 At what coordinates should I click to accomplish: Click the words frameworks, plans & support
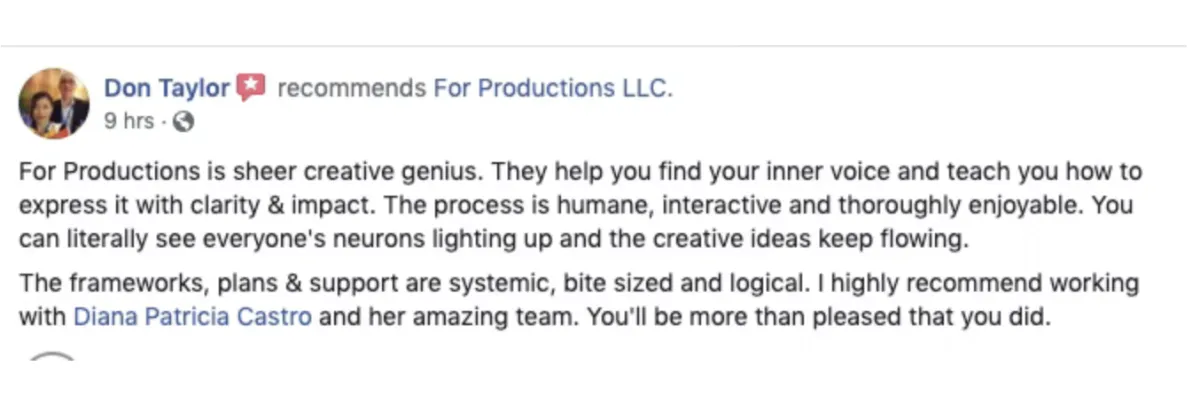[x=237, y=283]
